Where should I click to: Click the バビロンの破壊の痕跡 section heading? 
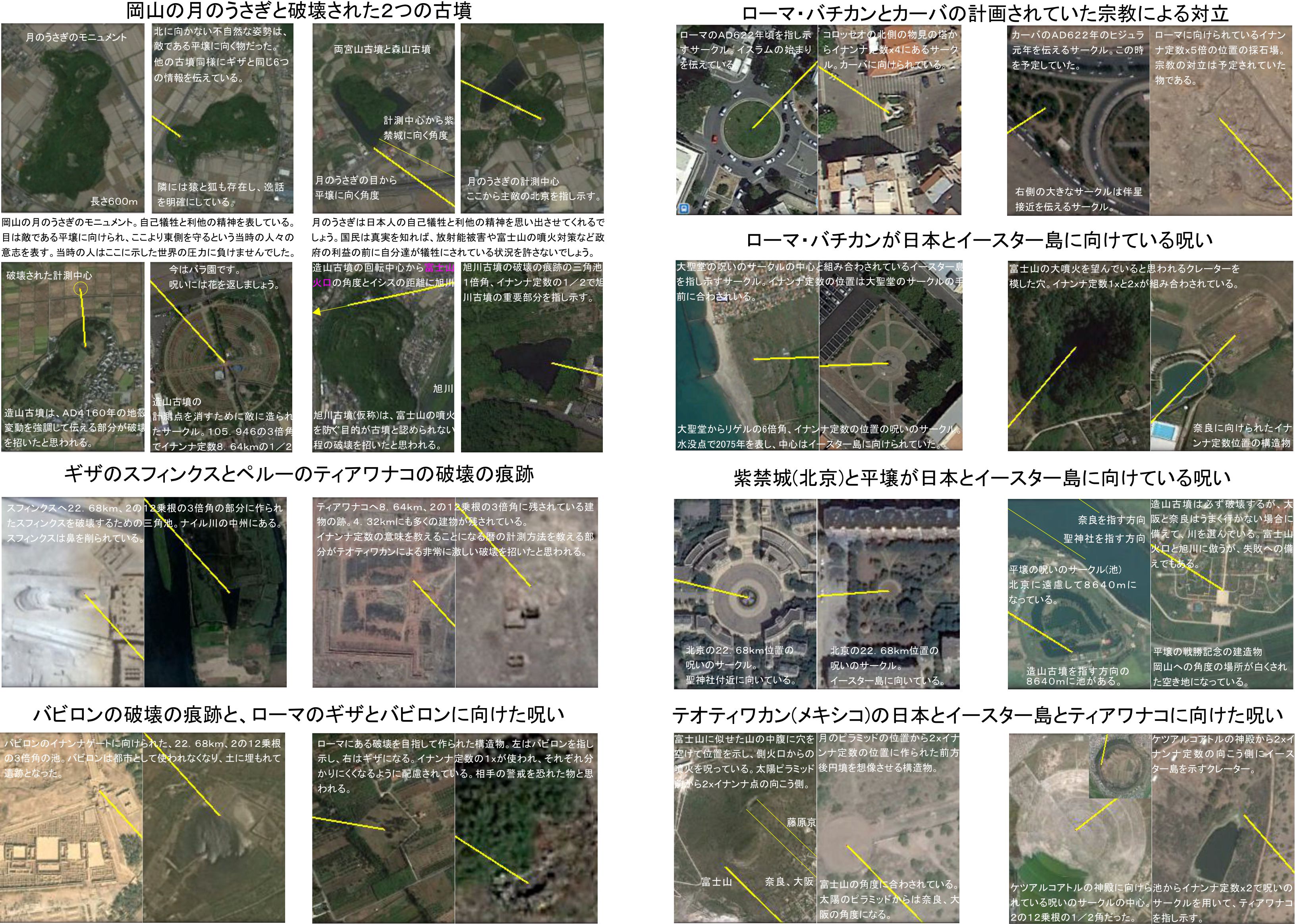pyautogui.click(x=298, y=714)
